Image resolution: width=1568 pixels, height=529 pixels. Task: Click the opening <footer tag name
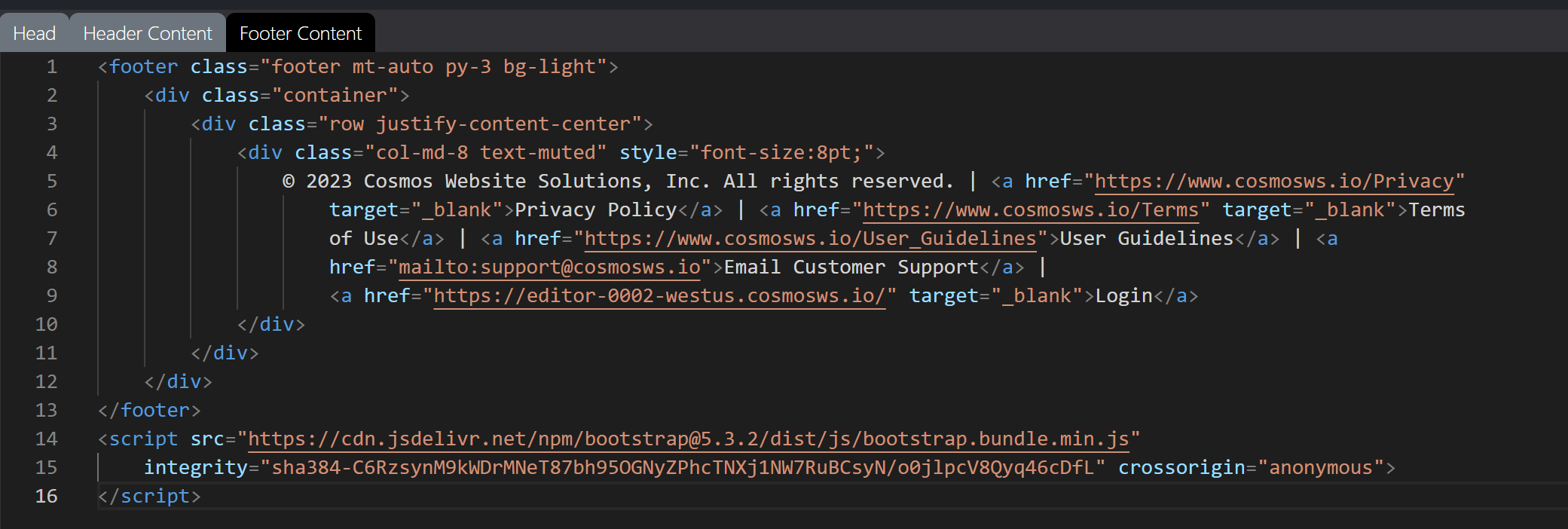[143, 66]
